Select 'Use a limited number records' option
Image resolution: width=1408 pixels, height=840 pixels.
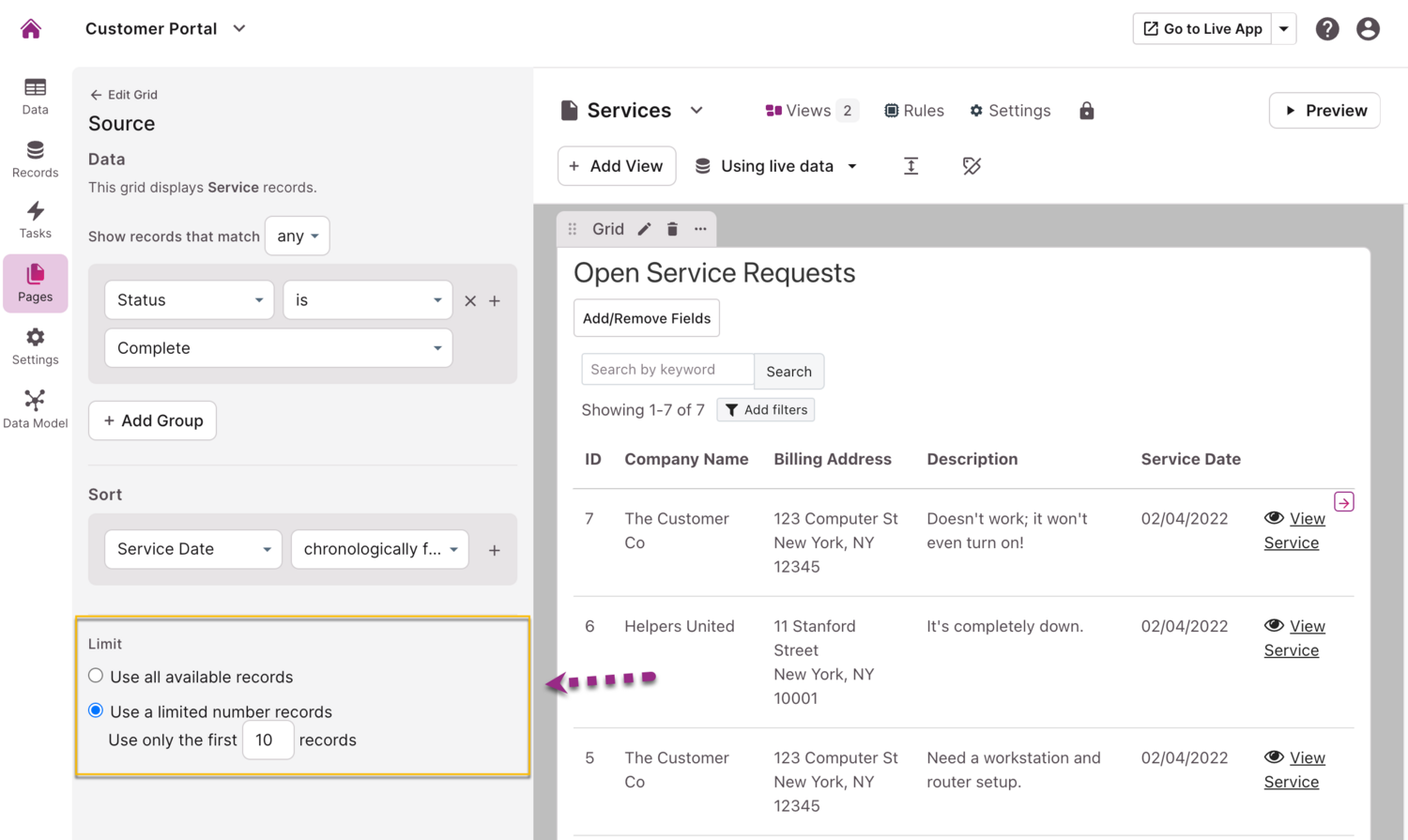pos(96,710)
